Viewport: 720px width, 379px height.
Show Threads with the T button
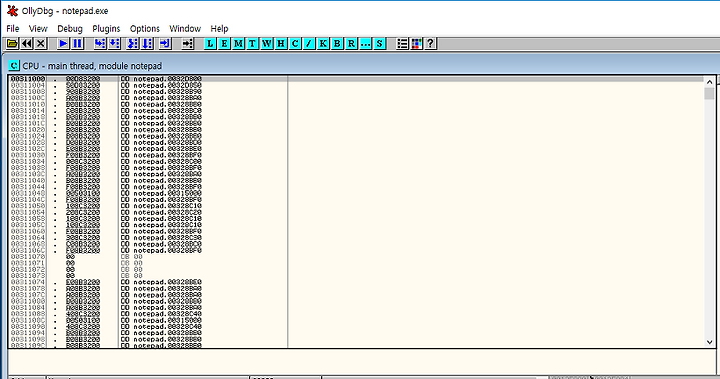point(253,44)
